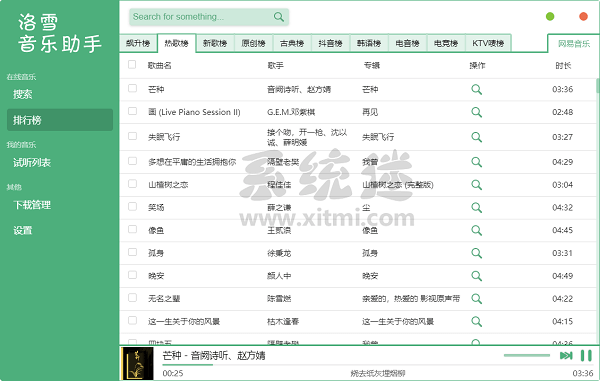This screenshot has height=381, width=600.
Task: Click album 山楂树之恋 (完整版)
Action: pyautogui.click(x=398, y=185)
